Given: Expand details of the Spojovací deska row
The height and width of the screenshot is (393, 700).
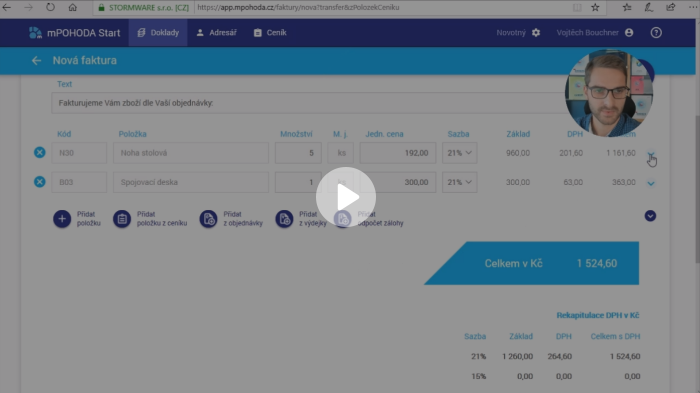Looking at the screenshot, I should [x=651, y=183].
